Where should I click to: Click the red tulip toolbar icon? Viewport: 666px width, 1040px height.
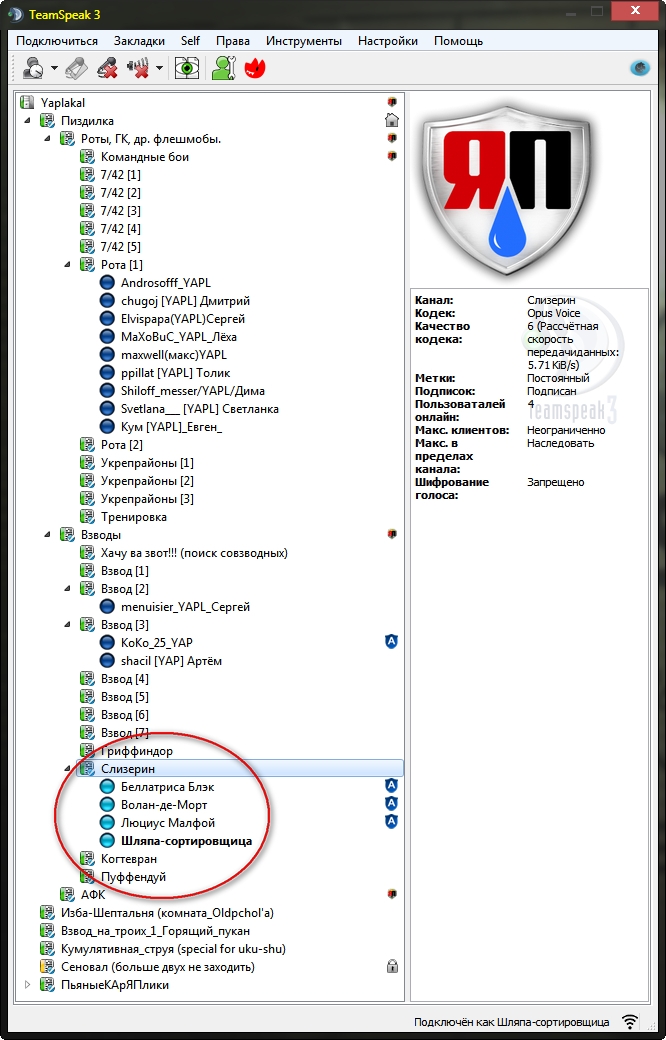(x=255, y=68)
